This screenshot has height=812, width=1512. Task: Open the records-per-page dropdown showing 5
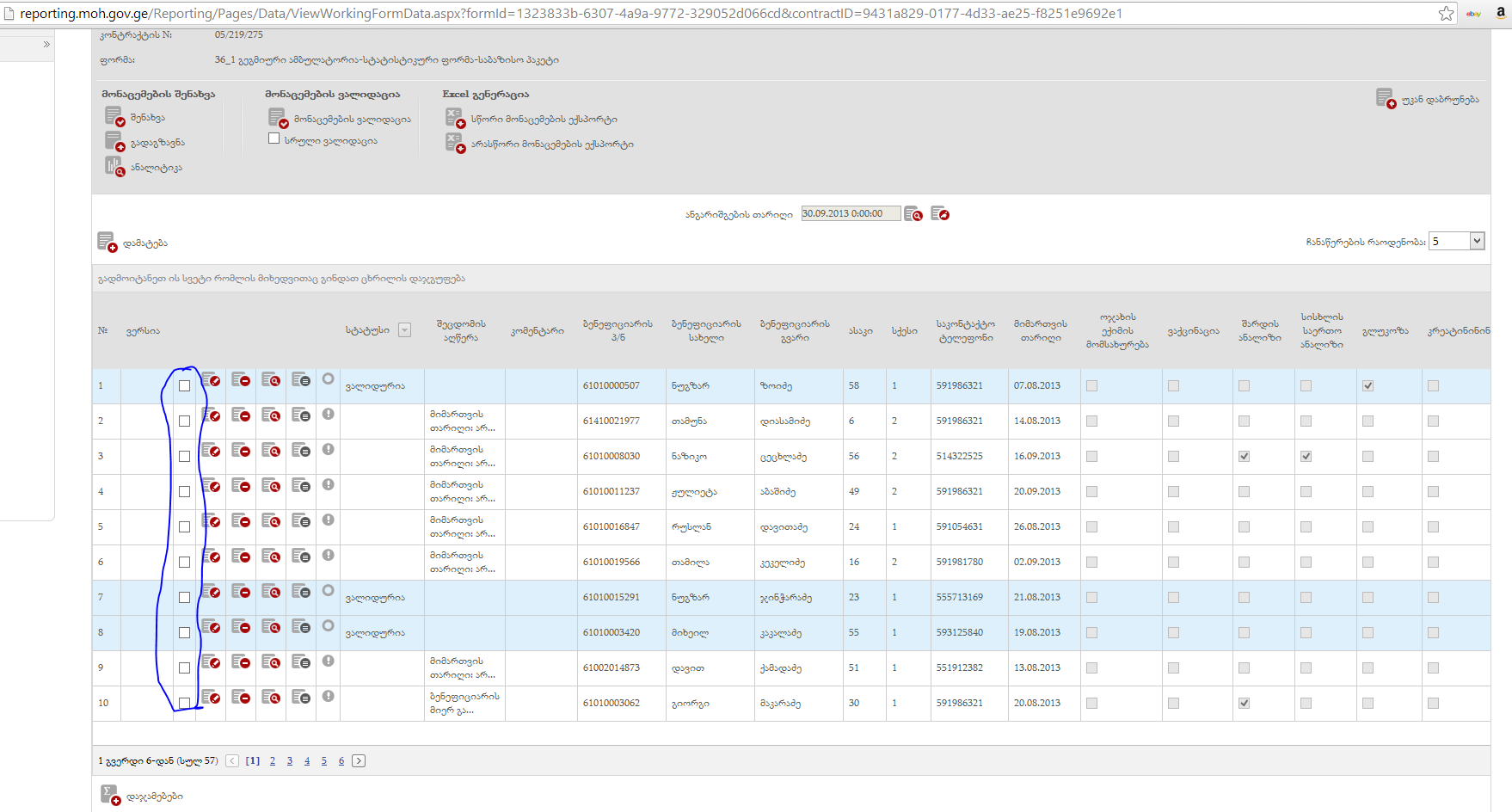tap(1477, 242)
